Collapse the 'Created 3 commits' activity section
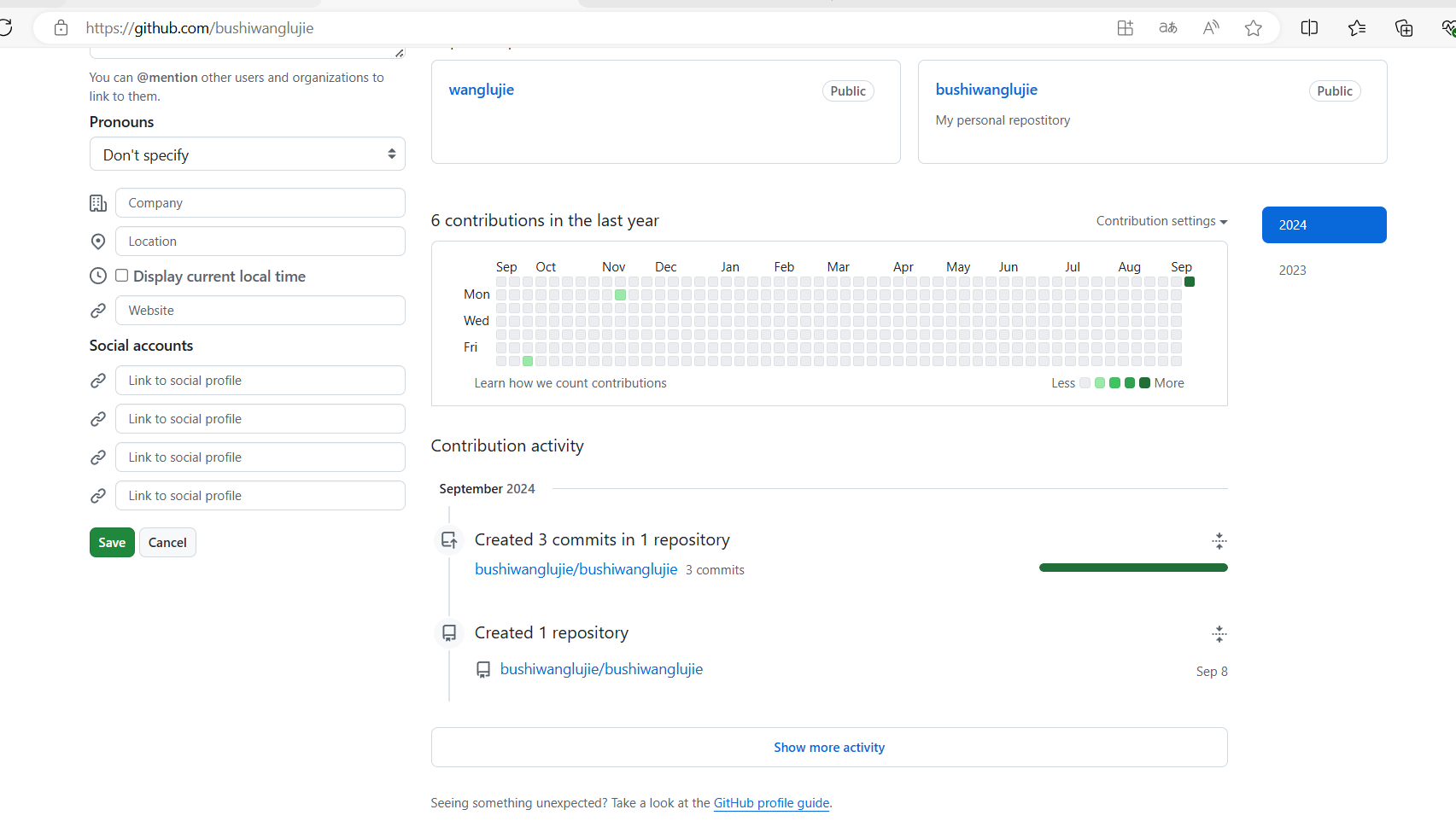The height and width of the screenshot is (827, 1456). click(x=1219, y=540)
